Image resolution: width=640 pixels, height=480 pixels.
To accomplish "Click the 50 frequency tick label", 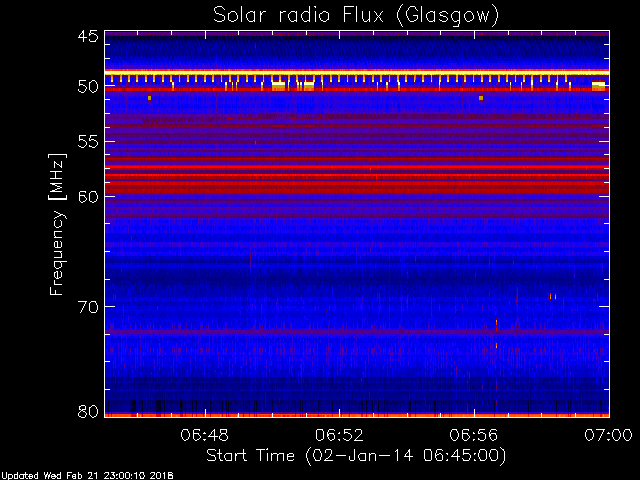I will coord(88,87).
